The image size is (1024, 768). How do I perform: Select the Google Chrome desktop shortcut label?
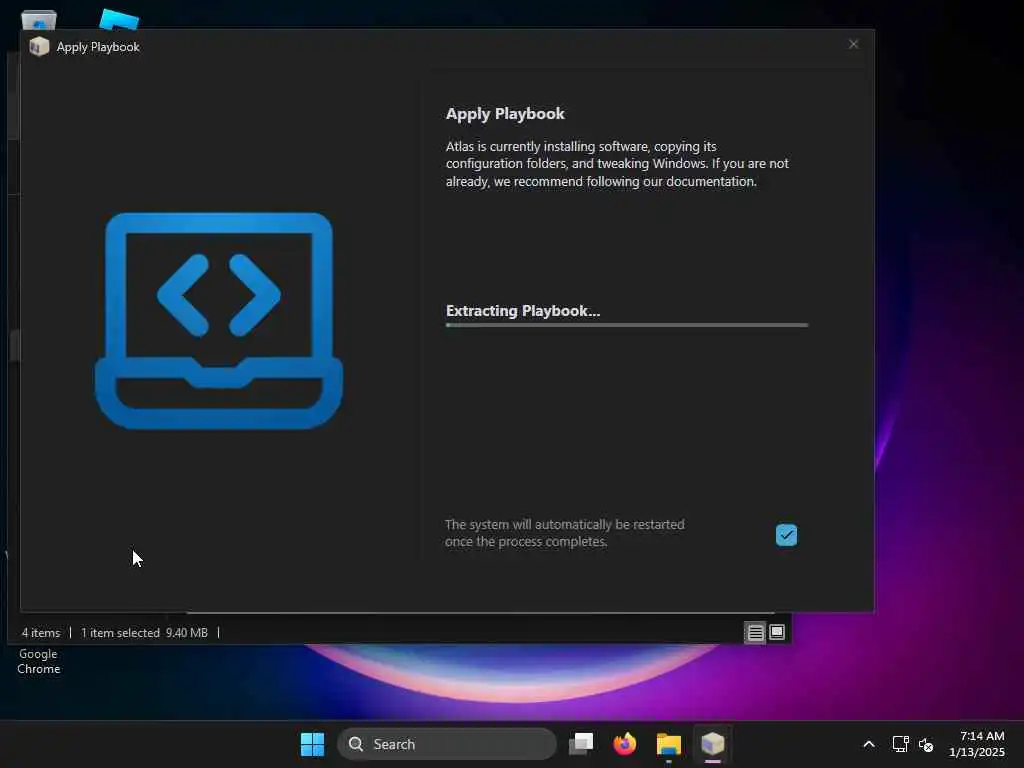tap(39, 661)
